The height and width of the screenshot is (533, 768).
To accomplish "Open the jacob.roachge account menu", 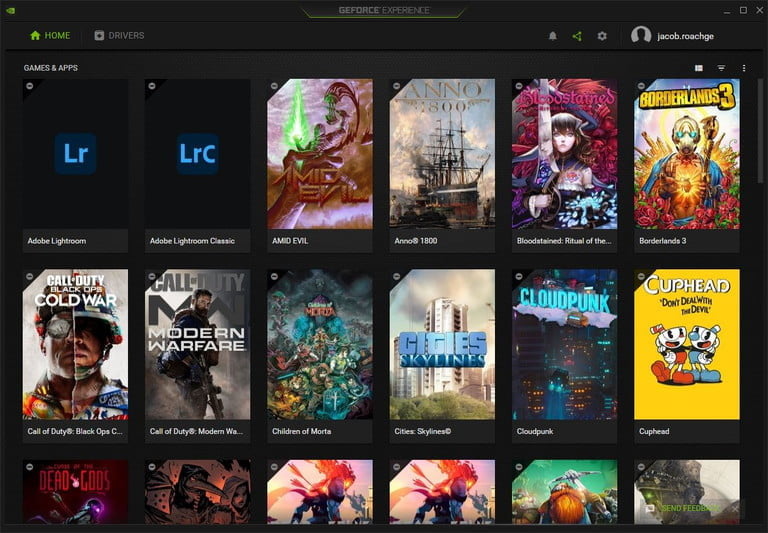I will pyautogui.click(x=685, y=36).
